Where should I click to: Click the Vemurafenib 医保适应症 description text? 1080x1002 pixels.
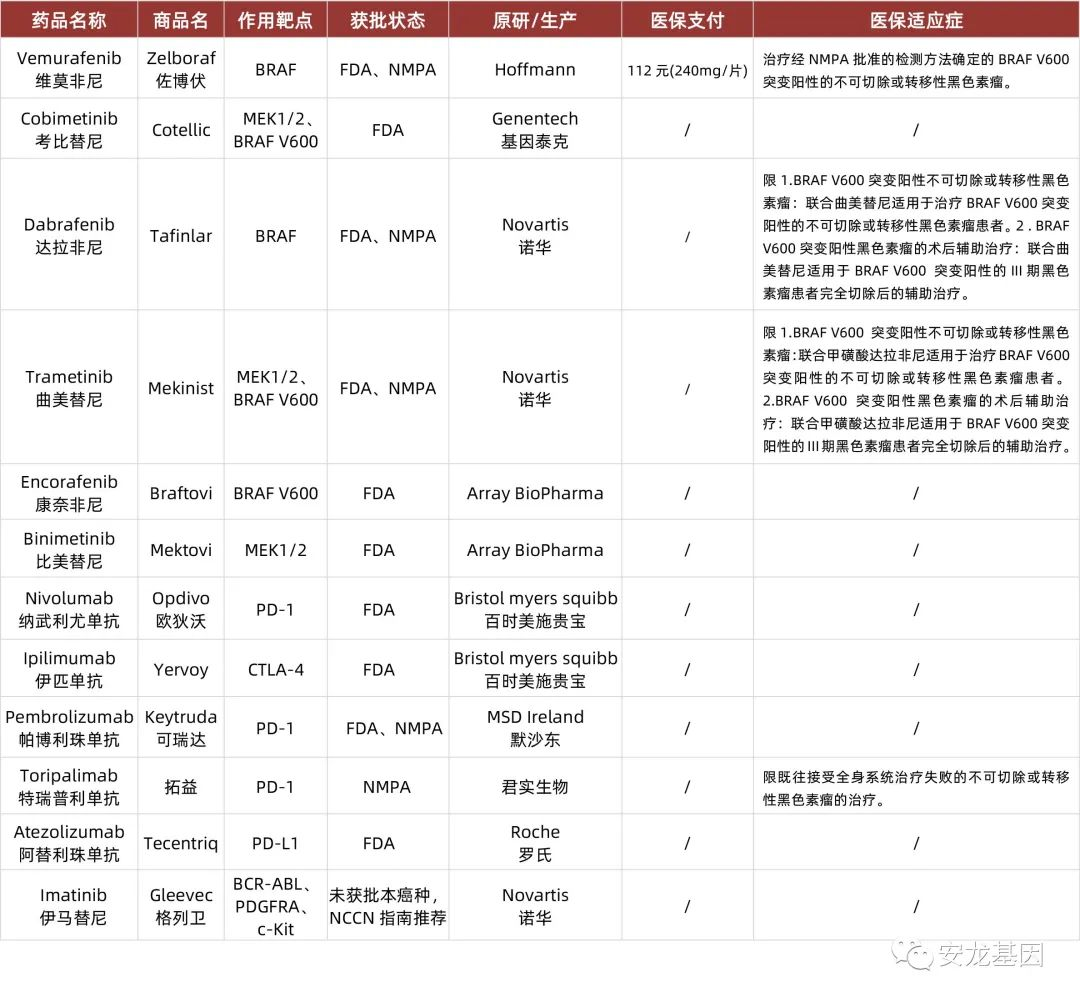916,70
